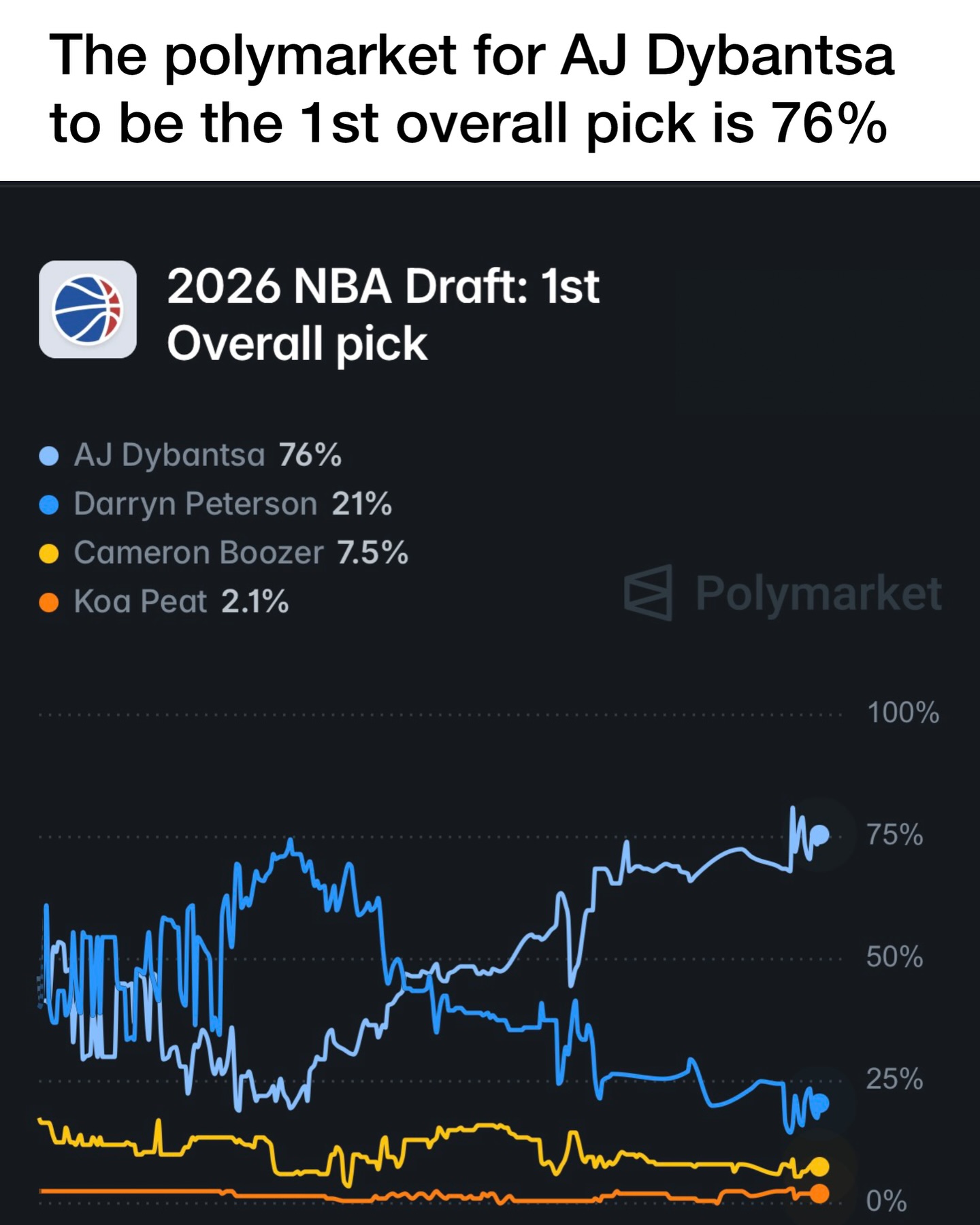Viewport: 980px width, 1225px height.
Task: Select the AJ Dybantsa legend name
Action: pyautogui.click(x=169, y=455)
